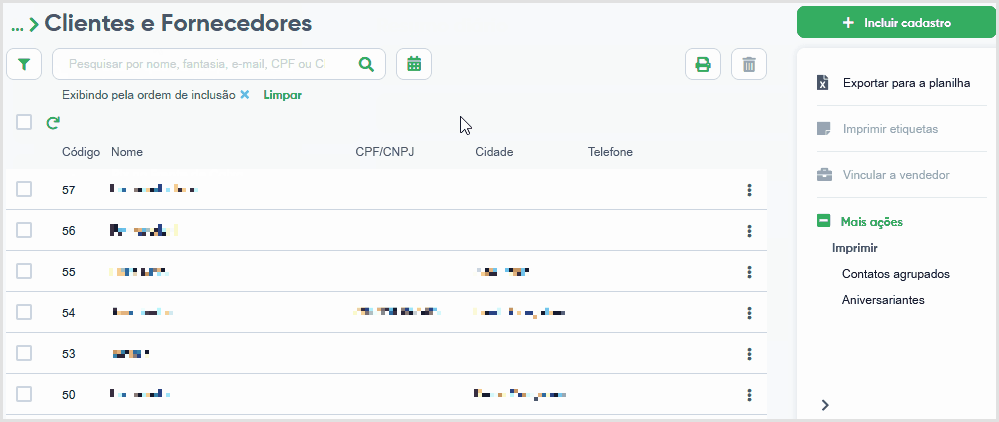
Task: Click code 50 in the list
Action: pos(69,395)
